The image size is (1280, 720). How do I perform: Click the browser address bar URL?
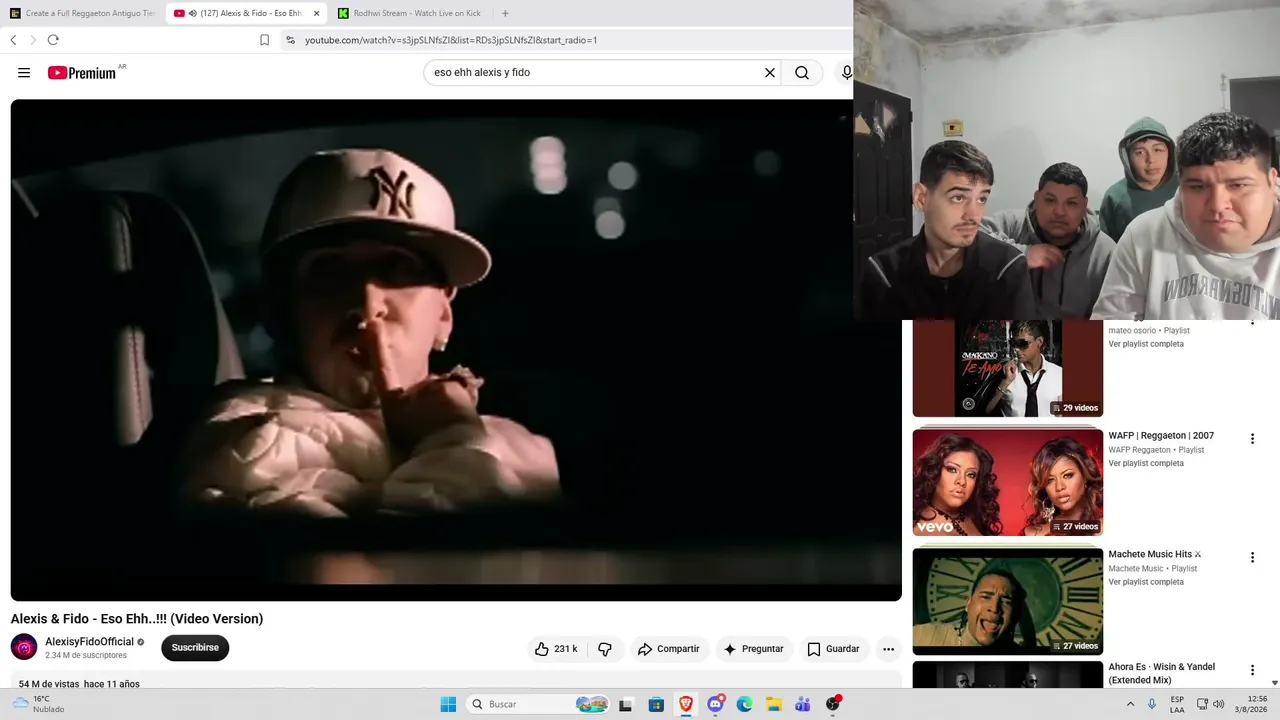[451, 40]
